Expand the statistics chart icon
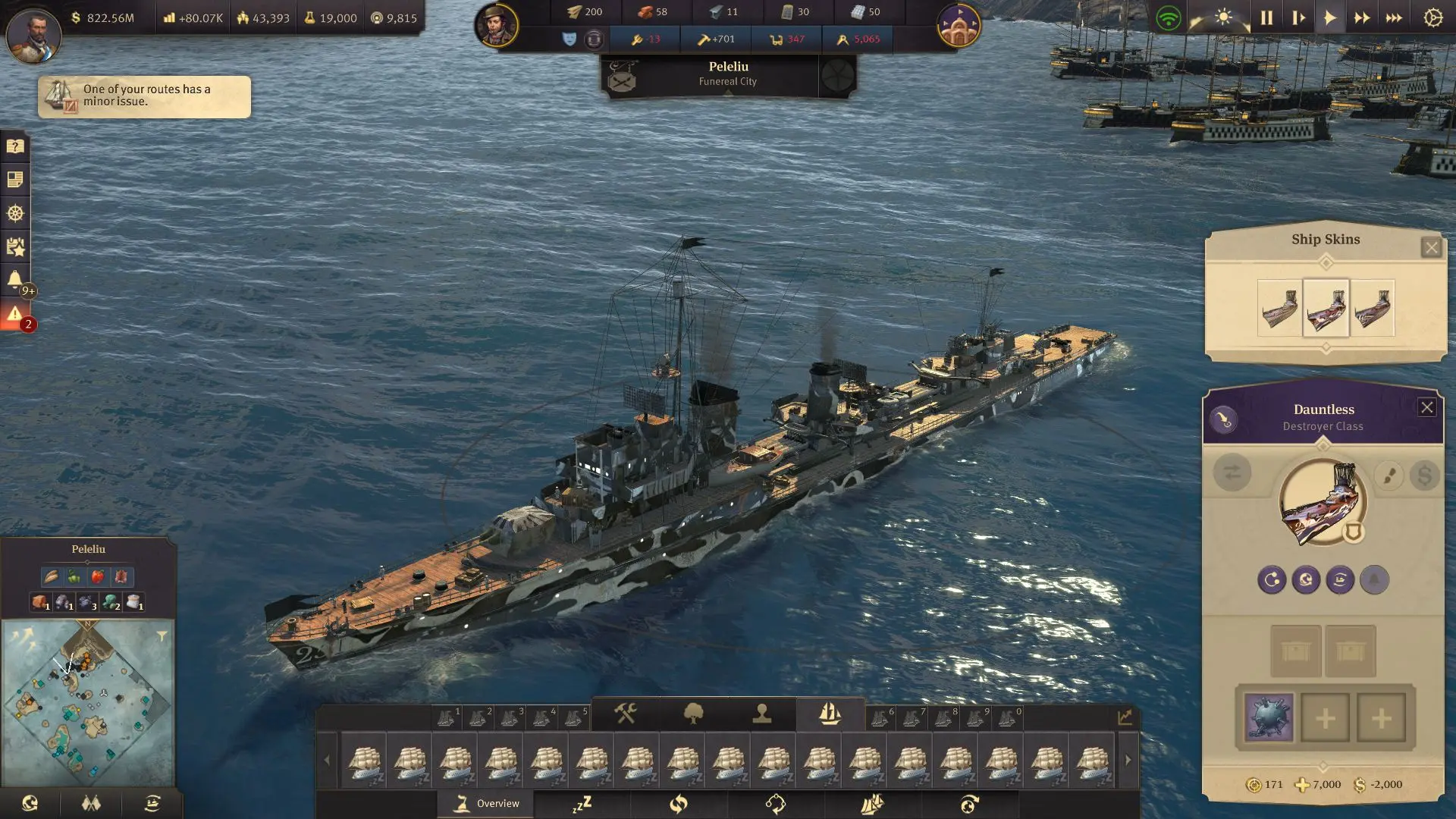 (1125, 717)
